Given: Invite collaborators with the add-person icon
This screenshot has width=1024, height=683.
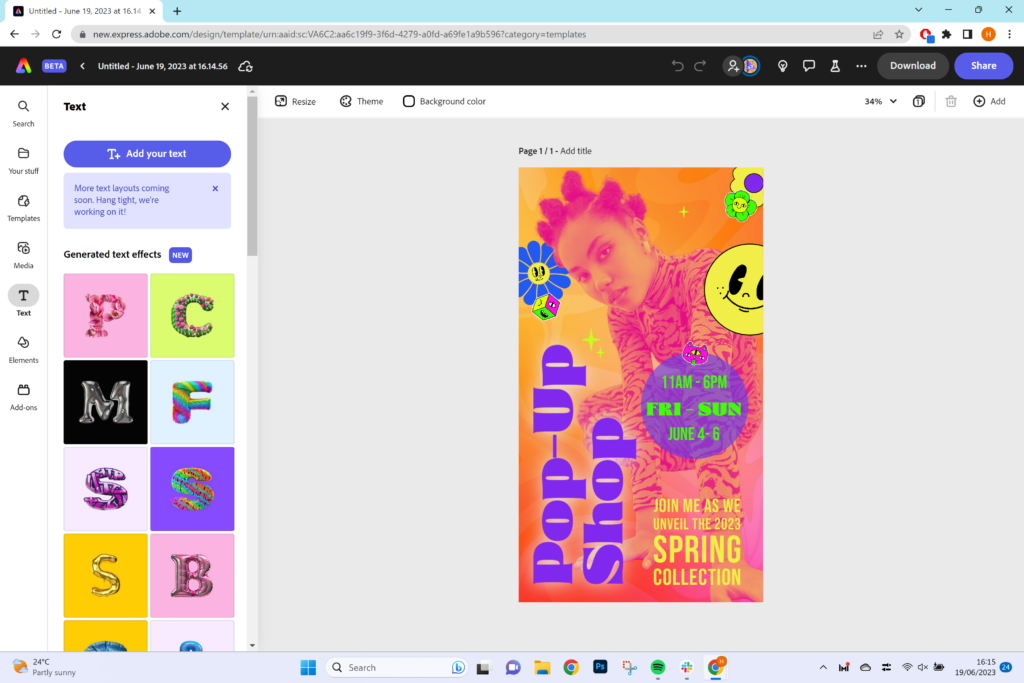Looking at the screenshot, I should (732, 66).
